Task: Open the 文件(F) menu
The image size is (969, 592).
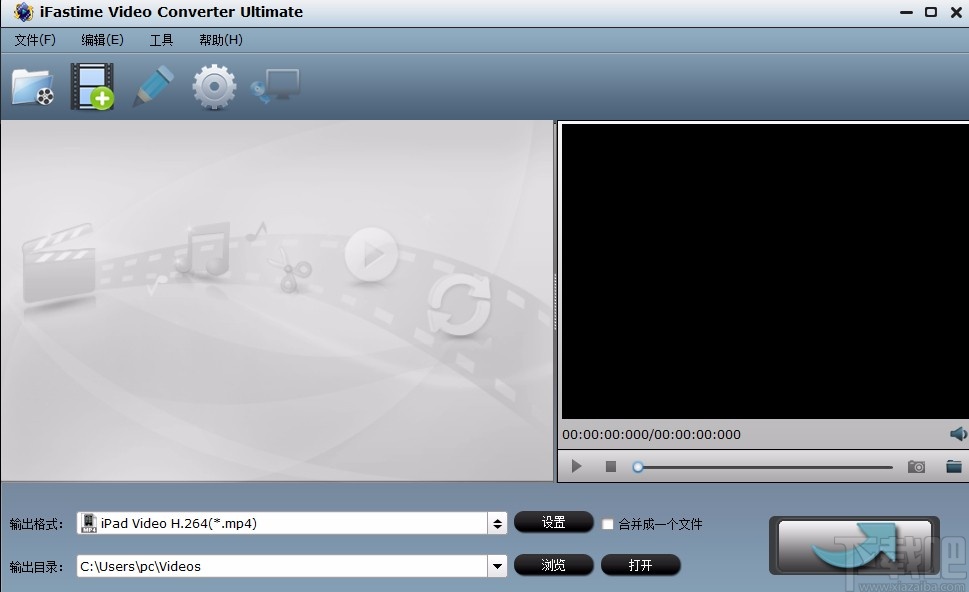Action: [34, 40]
